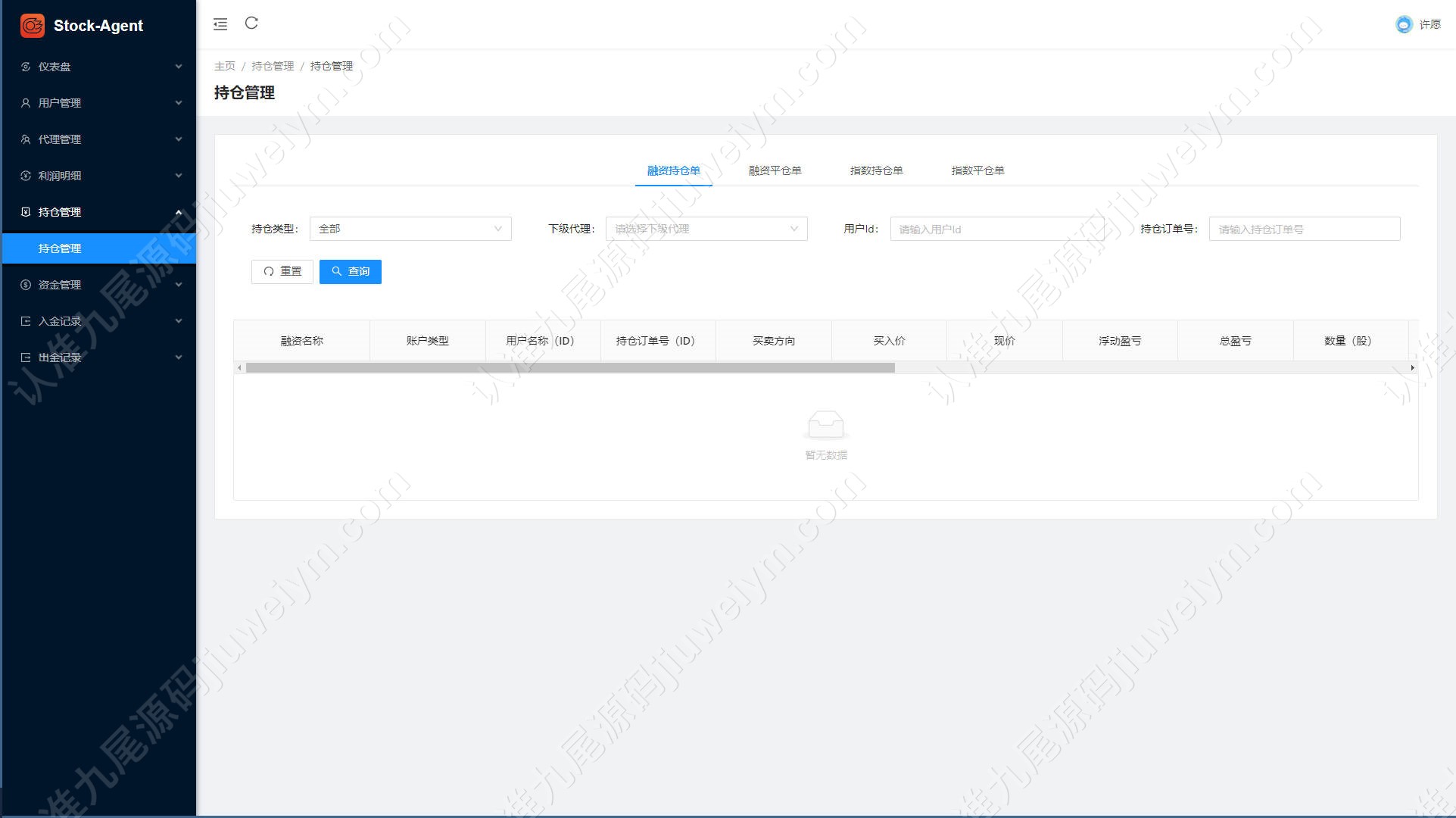Click the 重置 reset button
1456x818 pixels.
pyautogui.click(x=282, y=272)
